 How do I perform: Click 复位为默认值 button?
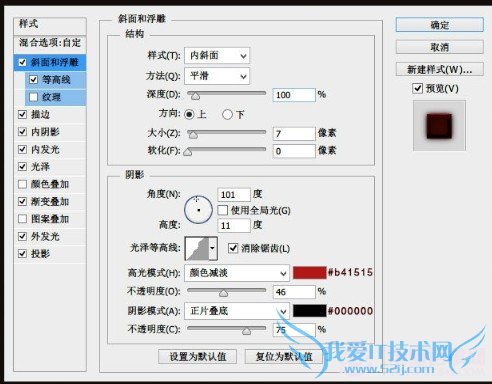(284, 357)
